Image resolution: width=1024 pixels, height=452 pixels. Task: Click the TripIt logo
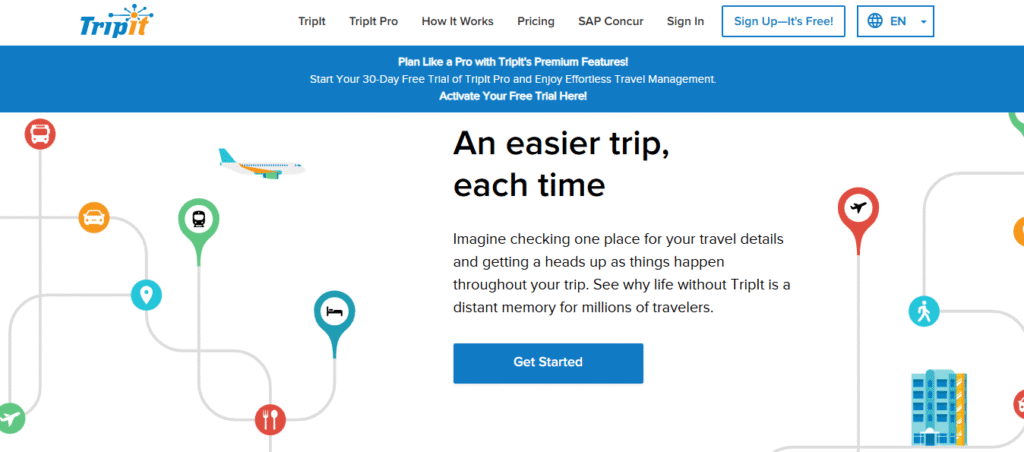[x=116, y=21]
